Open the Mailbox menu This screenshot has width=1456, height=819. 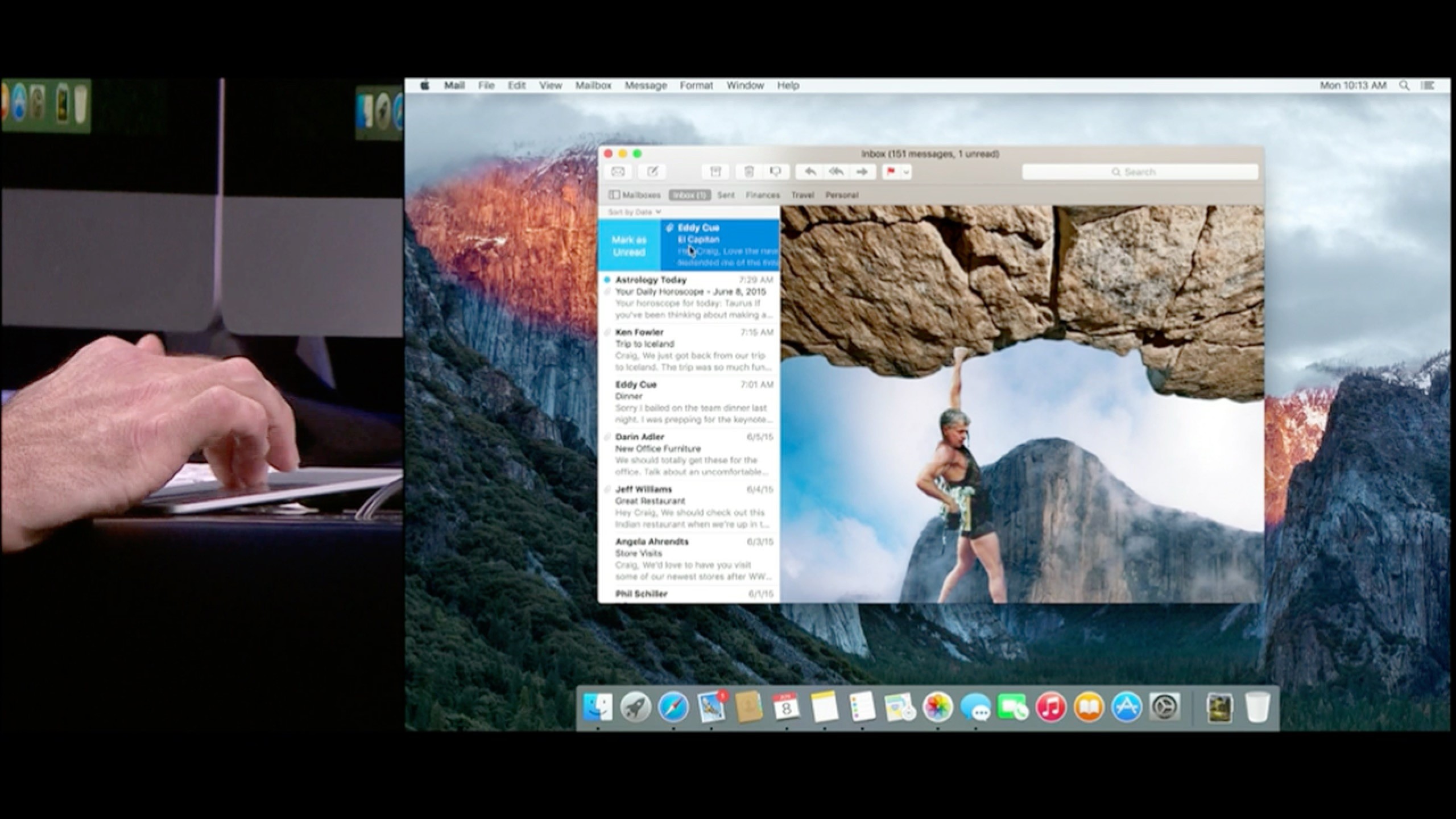pyautogui.click(x=593, y=85)
